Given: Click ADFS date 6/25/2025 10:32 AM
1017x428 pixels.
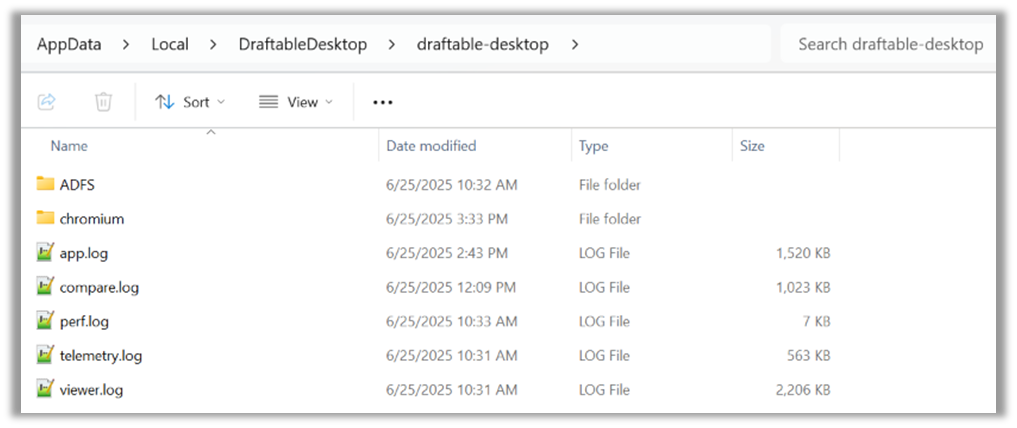Looking at the screenshot, I should [451, 185].
